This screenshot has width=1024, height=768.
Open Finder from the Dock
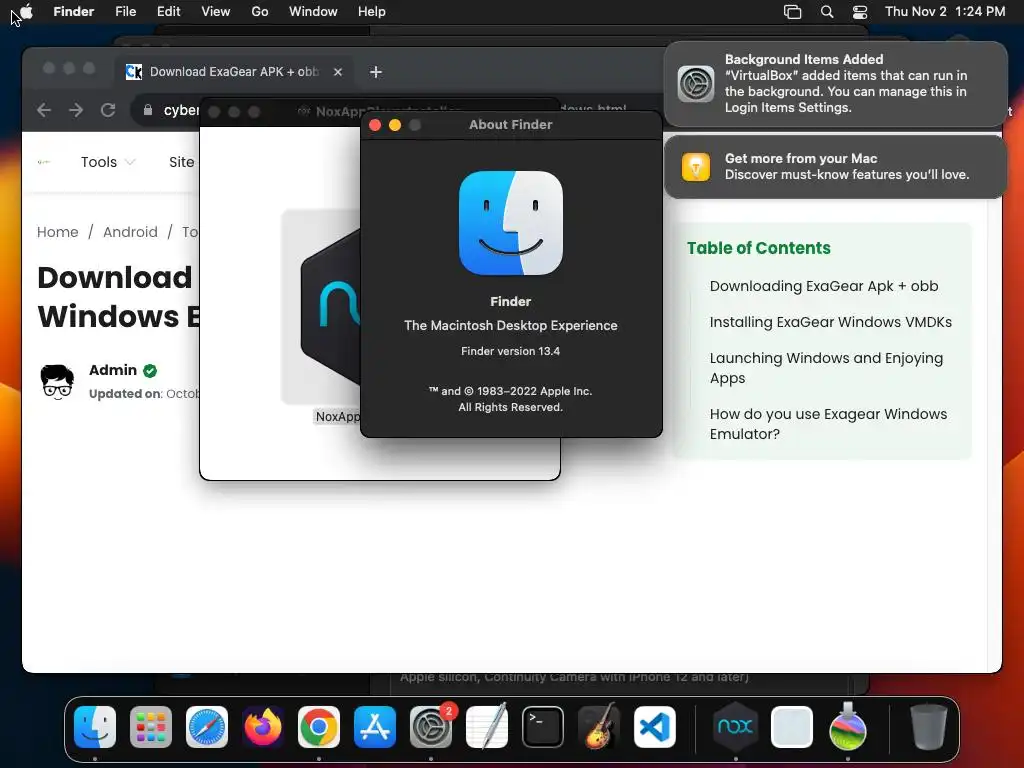(x=95, y=727)
